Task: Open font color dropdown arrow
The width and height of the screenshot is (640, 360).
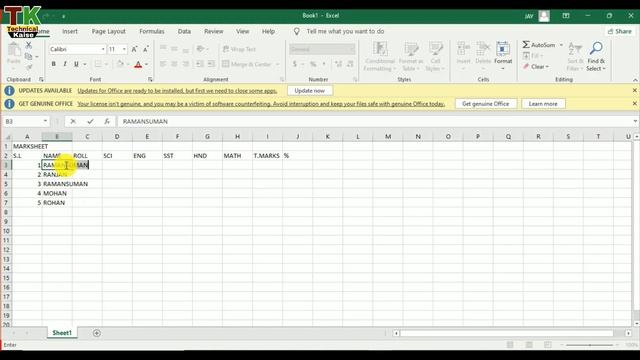Action: point(147,64)
